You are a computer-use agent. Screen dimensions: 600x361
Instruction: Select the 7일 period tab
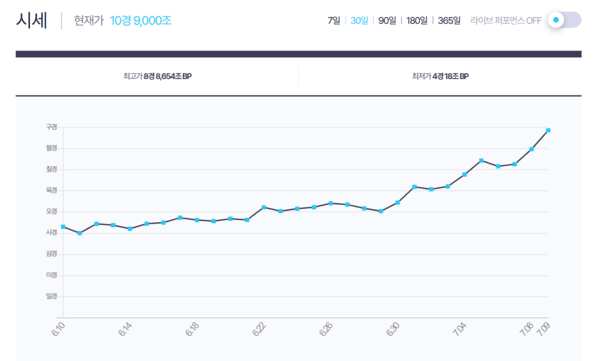[334, 20]
